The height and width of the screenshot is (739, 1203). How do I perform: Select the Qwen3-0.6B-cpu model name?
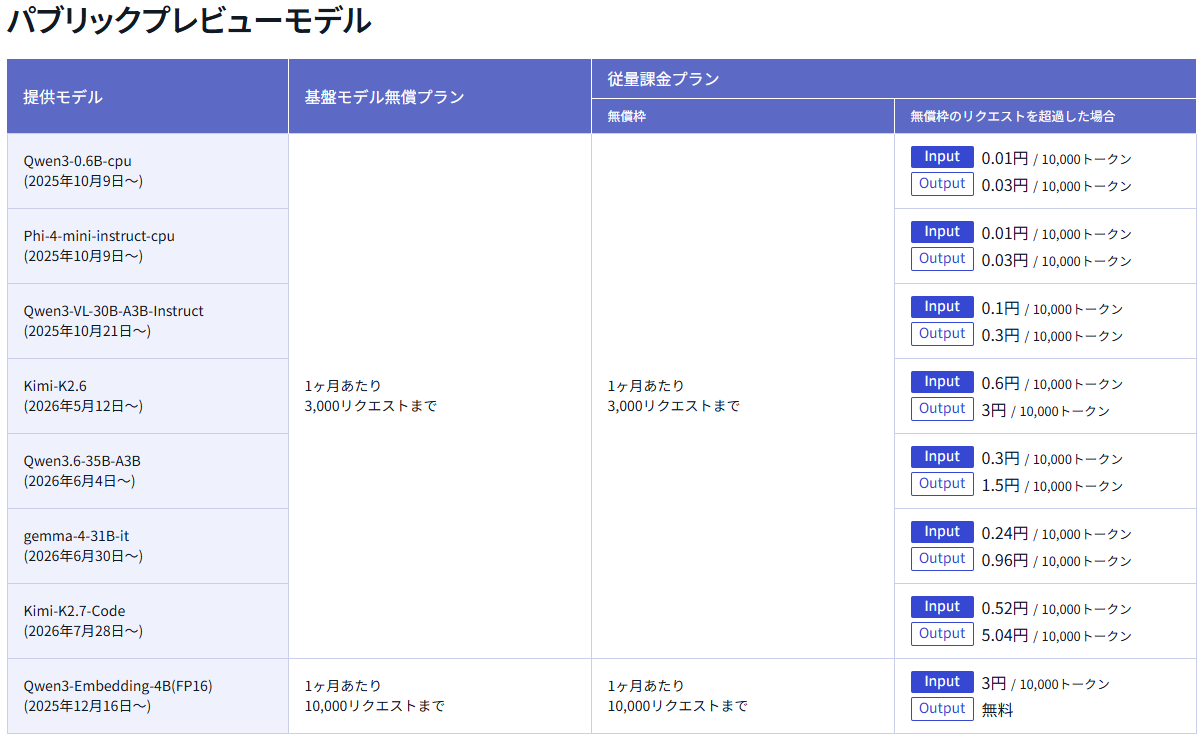pyautogui.click(x=78, y=160)
